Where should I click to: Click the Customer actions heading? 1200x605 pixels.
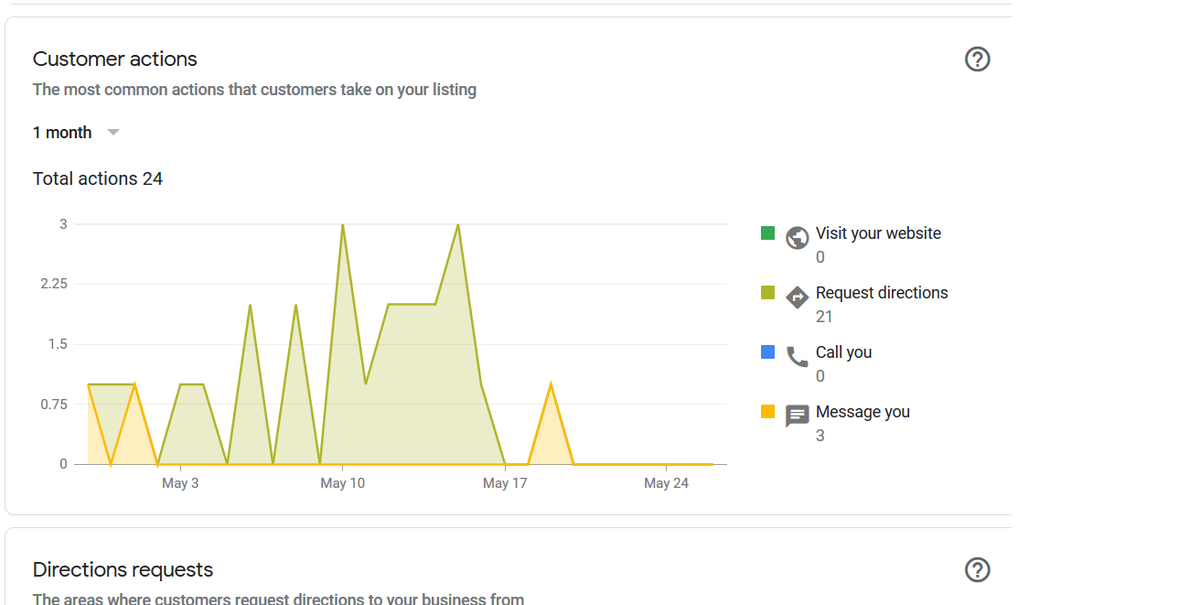[x=115, y=59]
